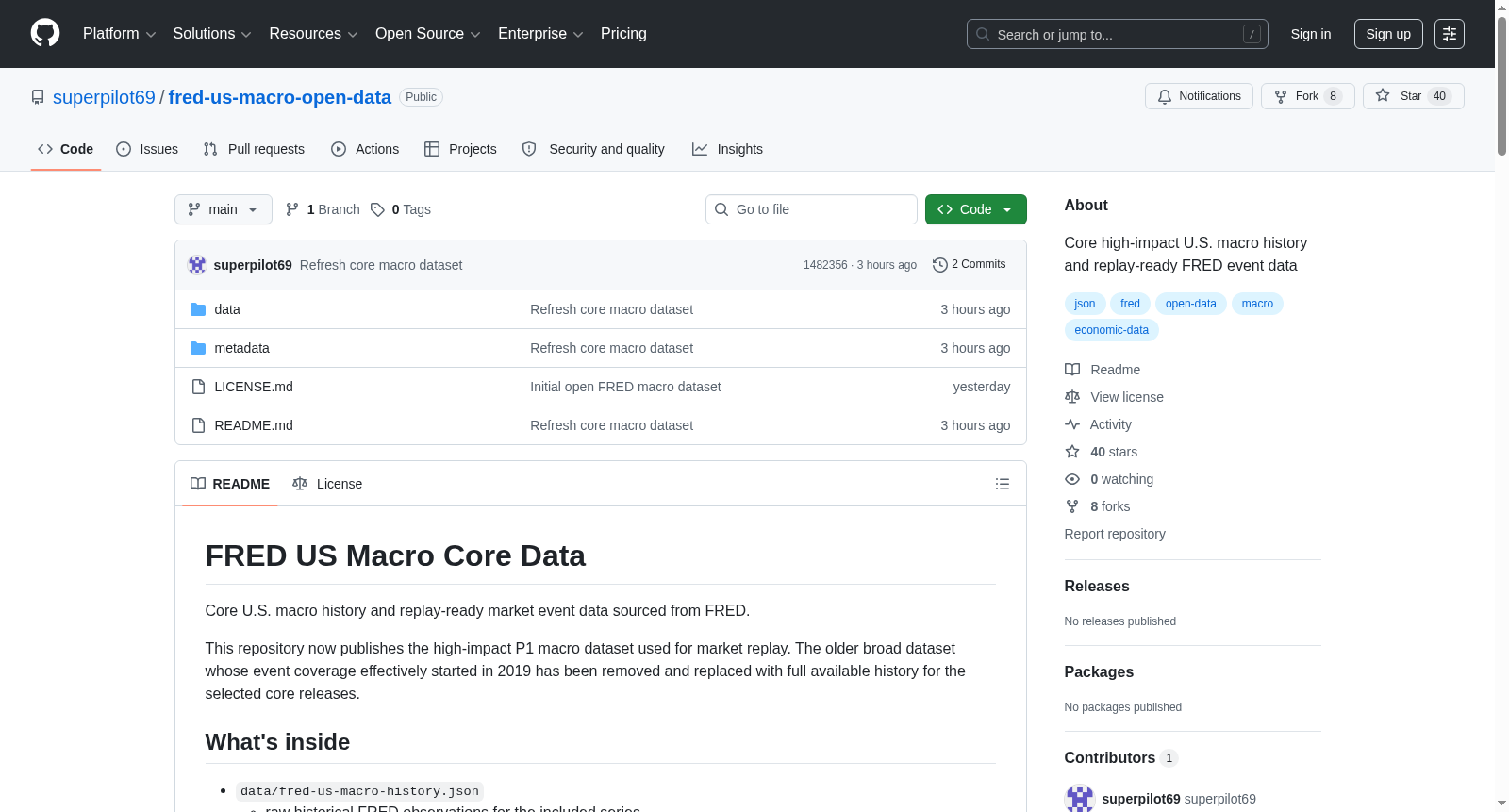Click the contributor avatar for superpilot69

1080,799
